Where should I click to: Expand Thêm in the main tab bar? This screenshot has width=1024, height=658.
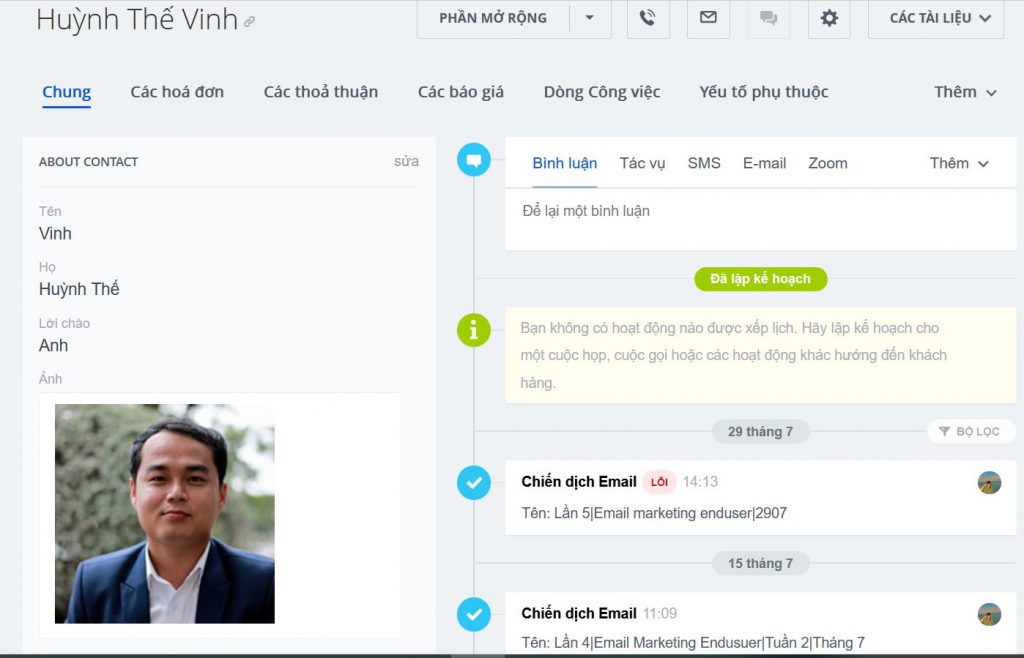point(965,92)
